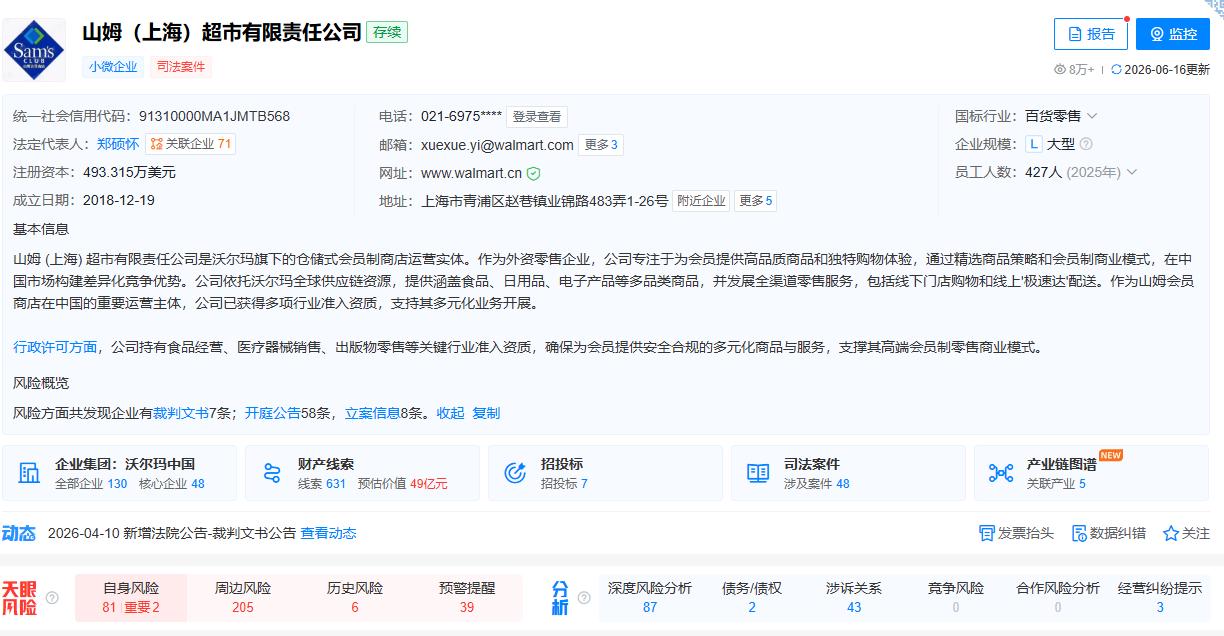Open 关联产业 5 count
This screenshot has width=1224, height=636.
[1056, 484]
